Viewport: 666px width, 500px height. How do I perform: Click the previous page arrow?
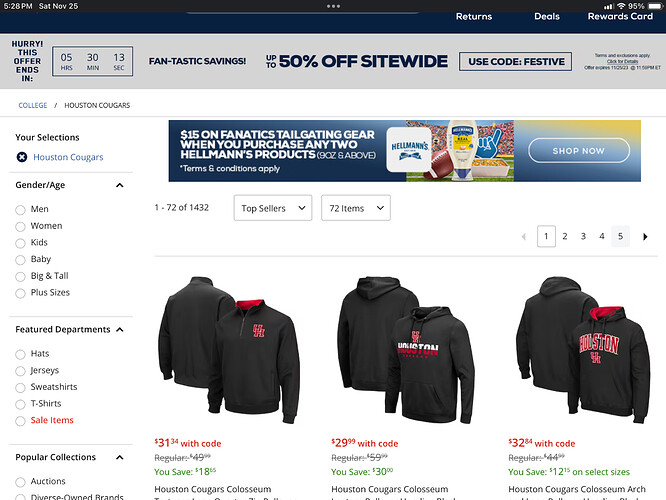point(524,237)
